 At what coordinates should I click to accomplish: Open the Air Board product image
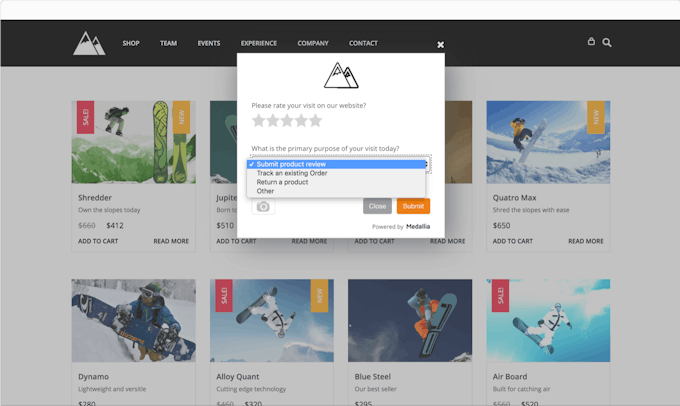click(548, 321)
